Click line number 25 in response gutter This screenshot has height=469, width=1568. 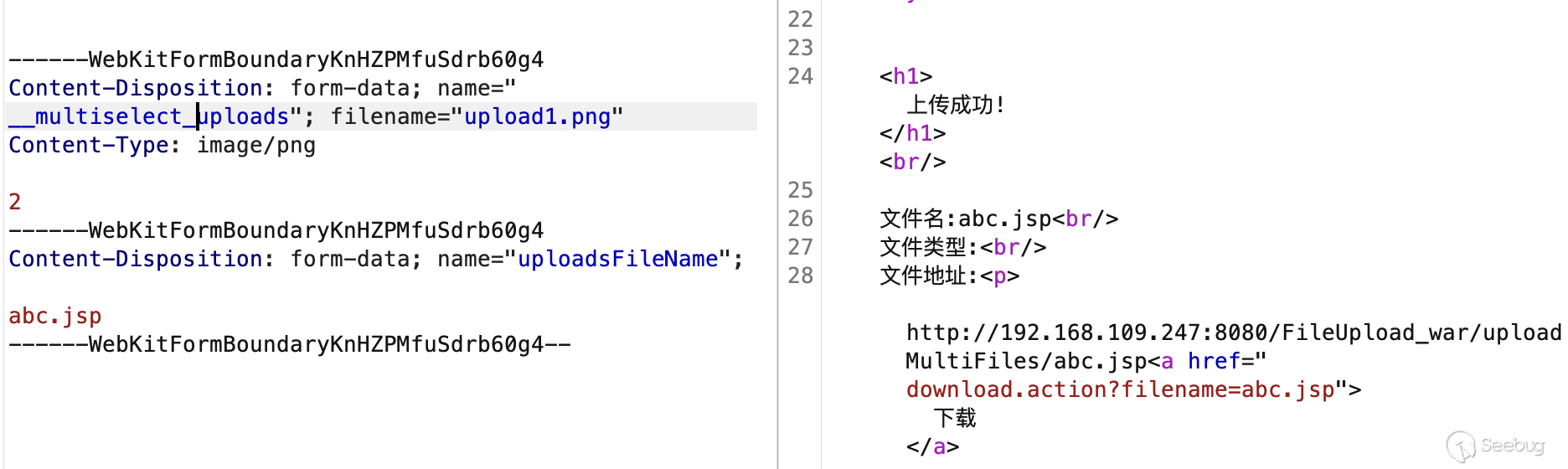pyautogui.click(x=801, y=190)
